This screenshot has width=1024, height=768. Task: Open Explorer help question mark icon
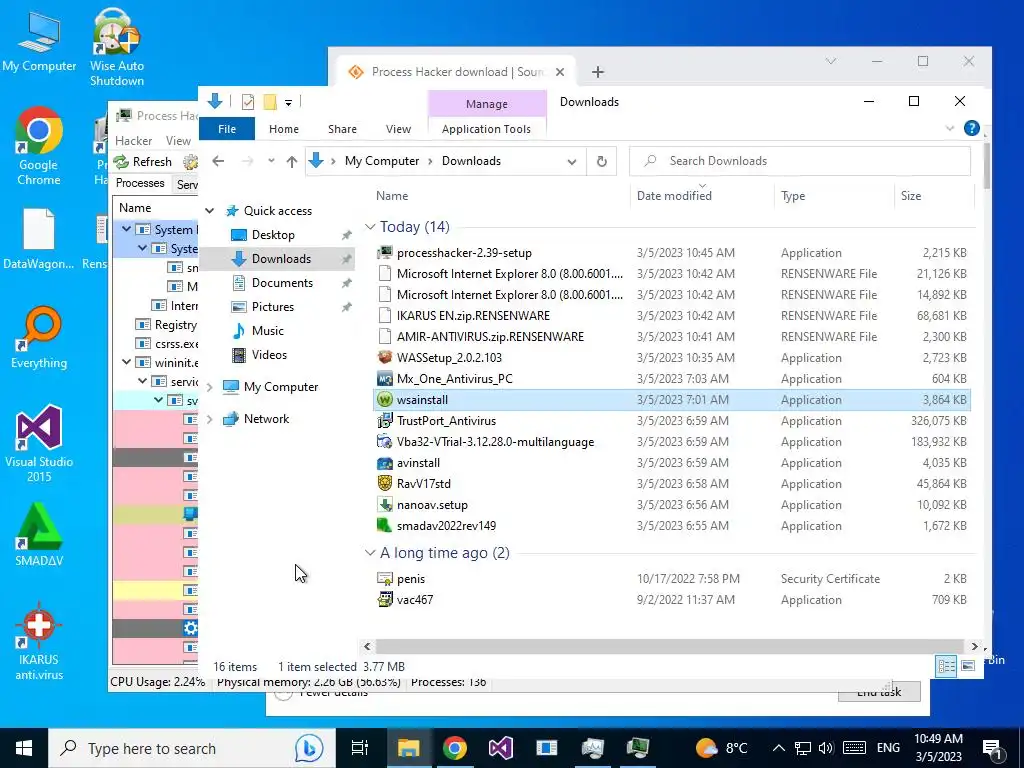(x=972, y=128)
